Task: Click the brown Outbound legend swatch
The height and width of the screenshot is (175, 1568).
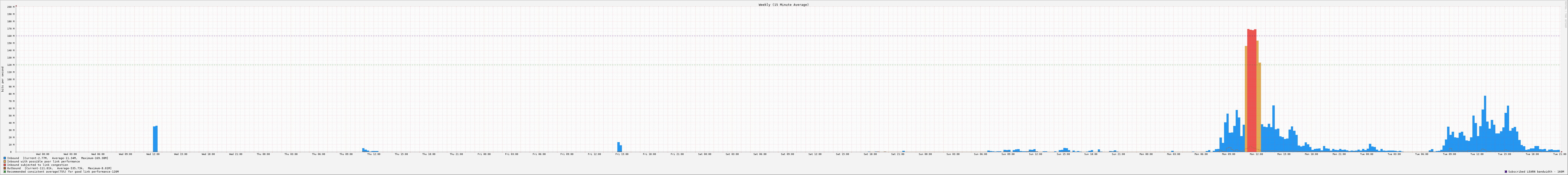Action: tap(5, 168)
